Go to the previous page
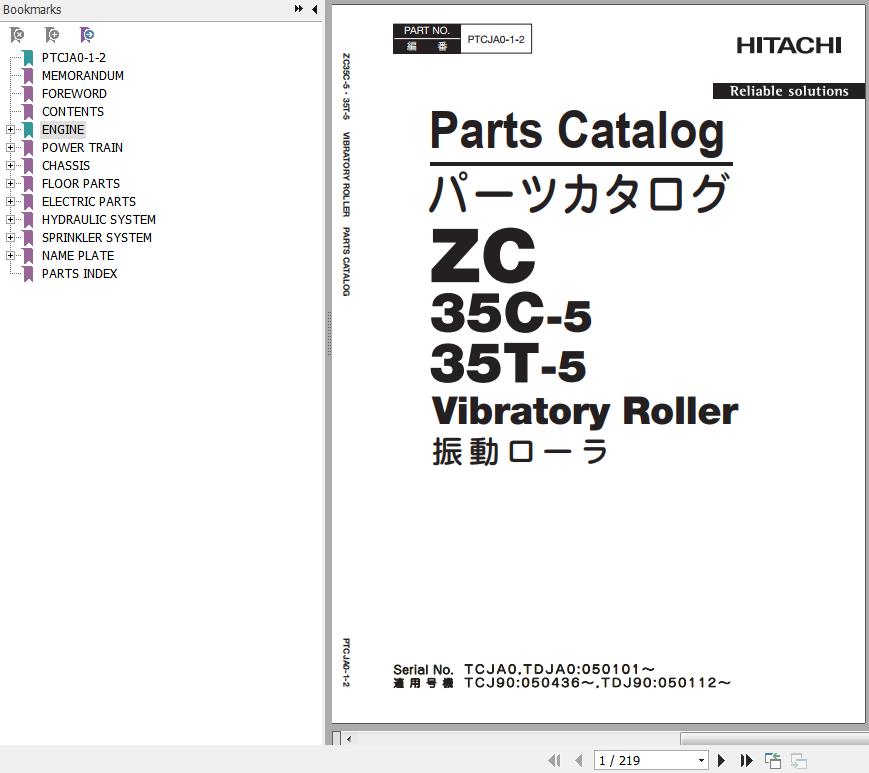869x773 pixels. pos(579,760)
